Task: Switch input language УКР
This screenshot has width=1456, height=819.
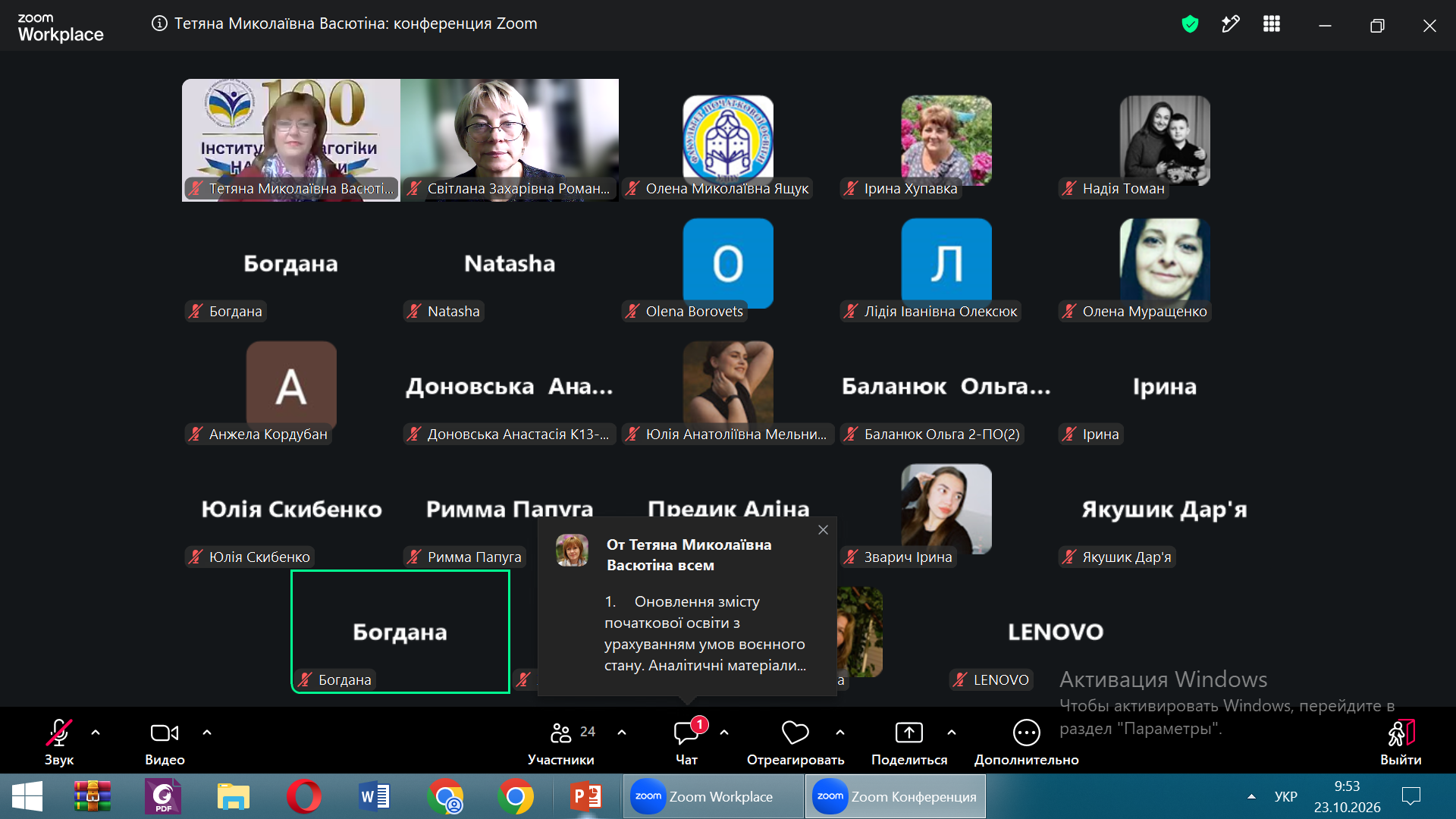Action: (x=1285, y=796)
